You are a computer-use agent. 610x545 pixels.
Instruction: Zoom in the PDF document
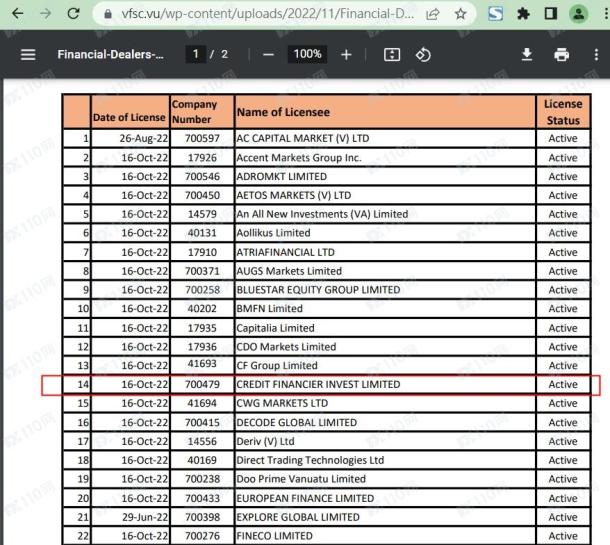346,55
